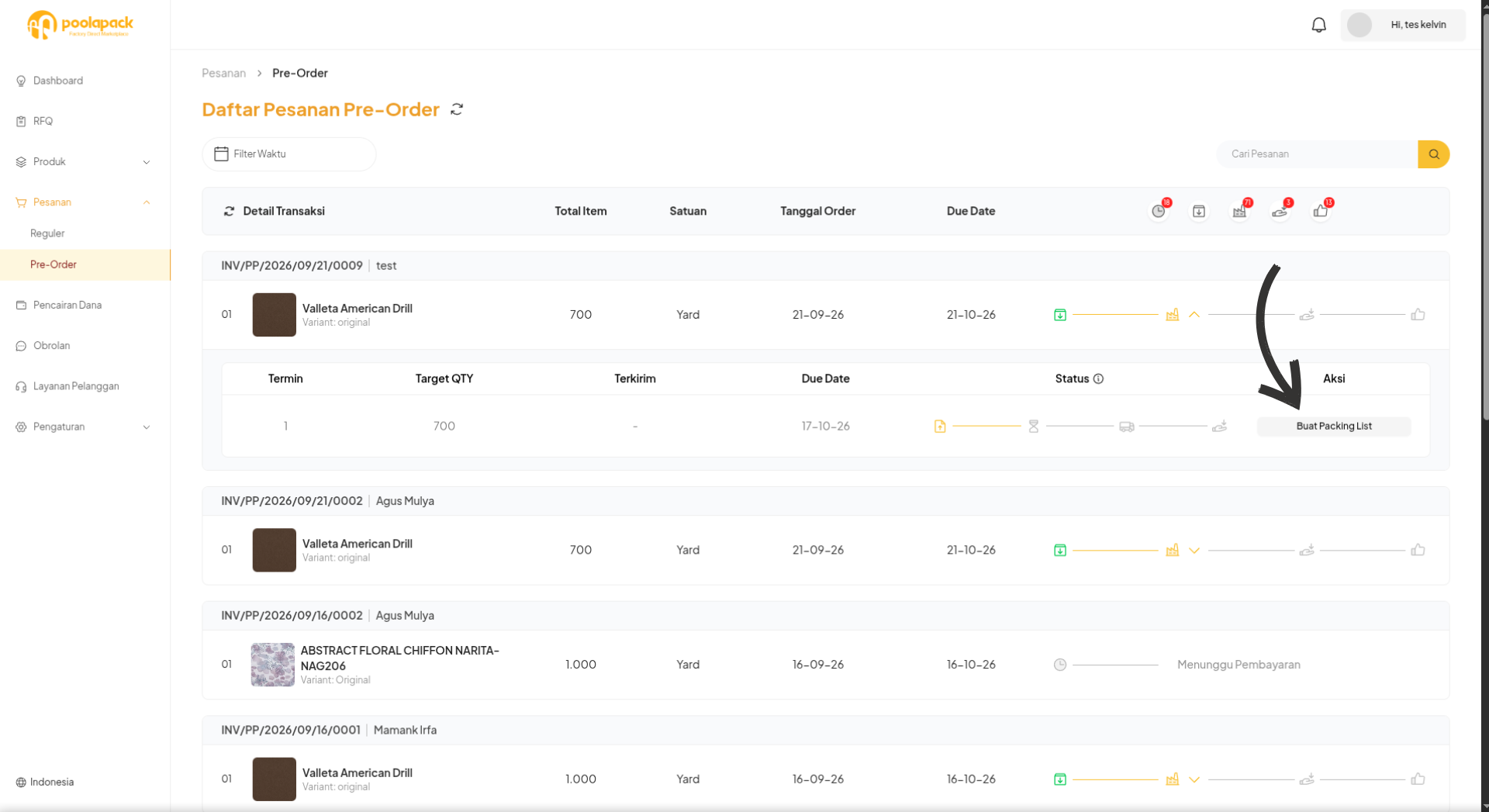Image resolution: width=1489 pixels, height=812 pixels.
Task: Collapse the INV 0009 termin details chevron
Action: pyautogui.click(x=1194, y=315)
